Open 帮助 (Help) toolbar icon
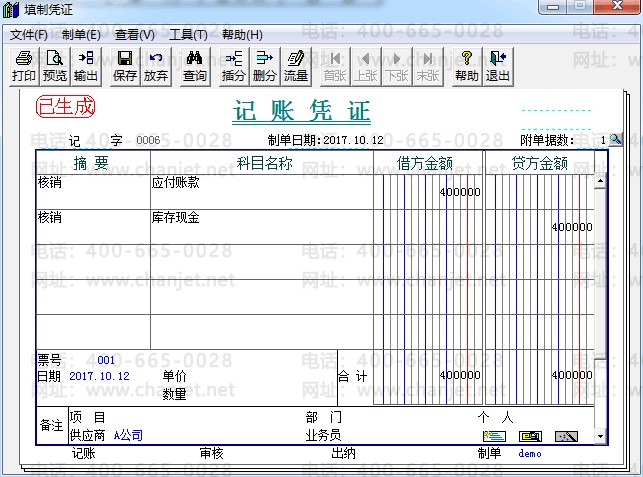 [466, 66]
